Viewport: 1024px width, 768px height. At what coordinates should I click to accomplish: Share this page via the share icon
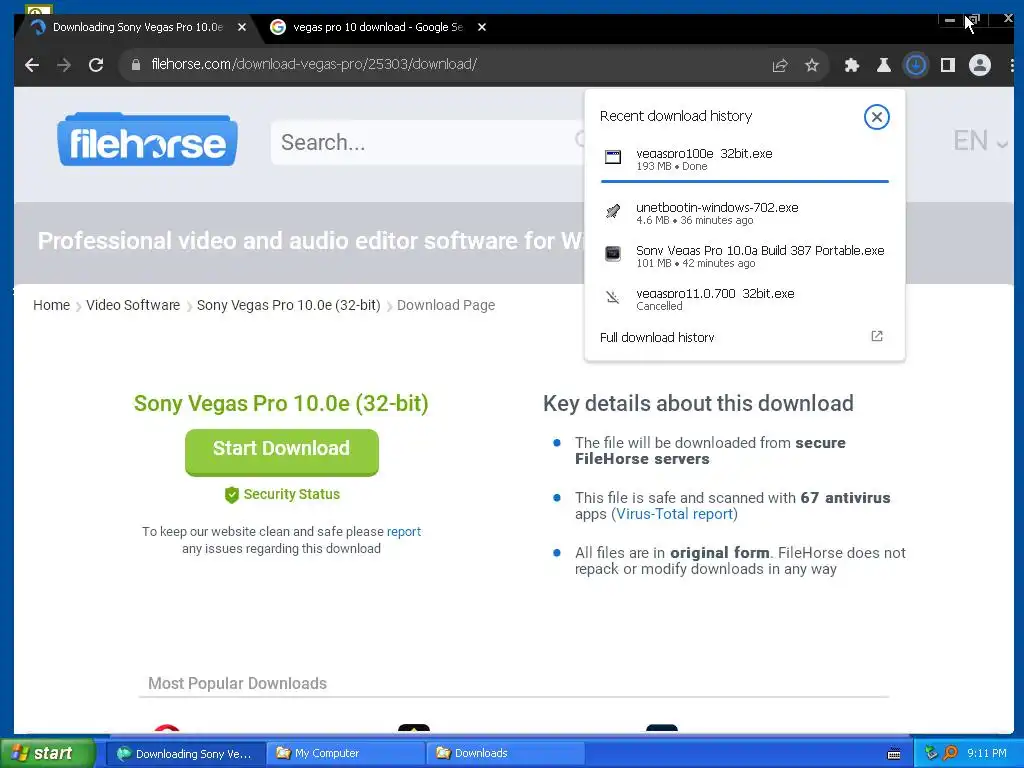[x=780, y=65]
